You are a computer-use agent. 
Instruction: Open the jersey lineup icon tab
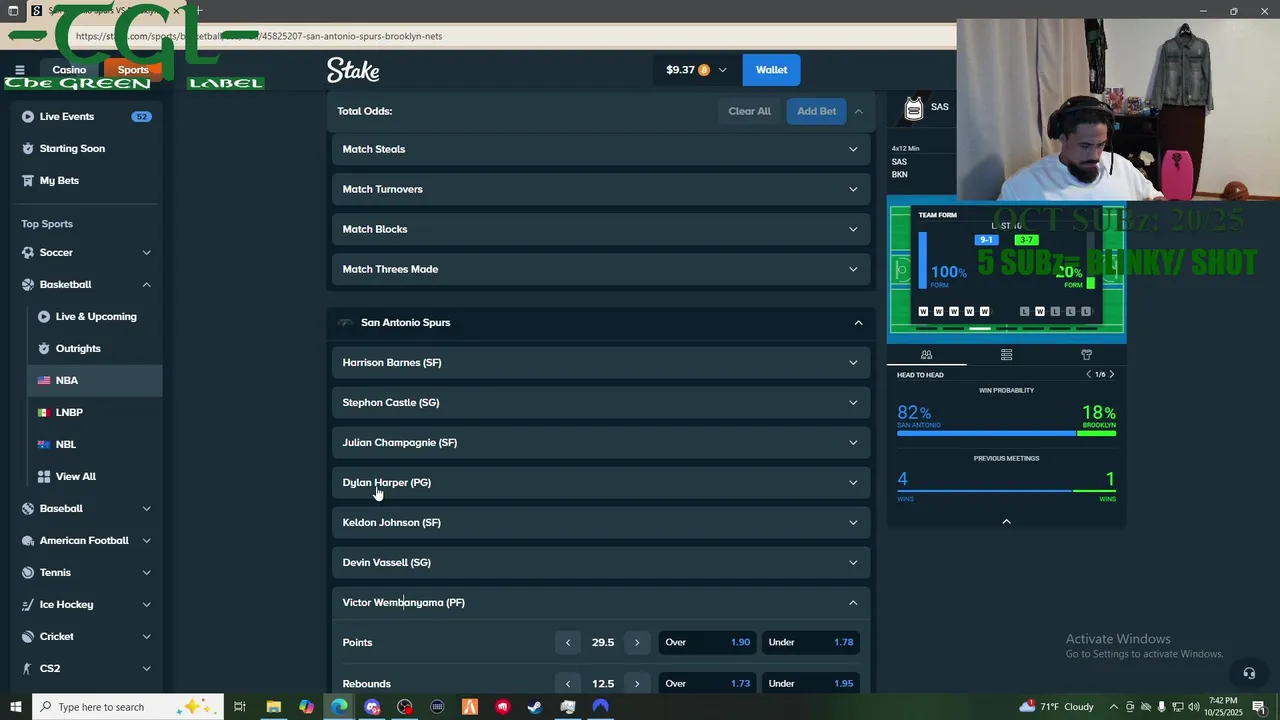click(x=1086, y=355)
